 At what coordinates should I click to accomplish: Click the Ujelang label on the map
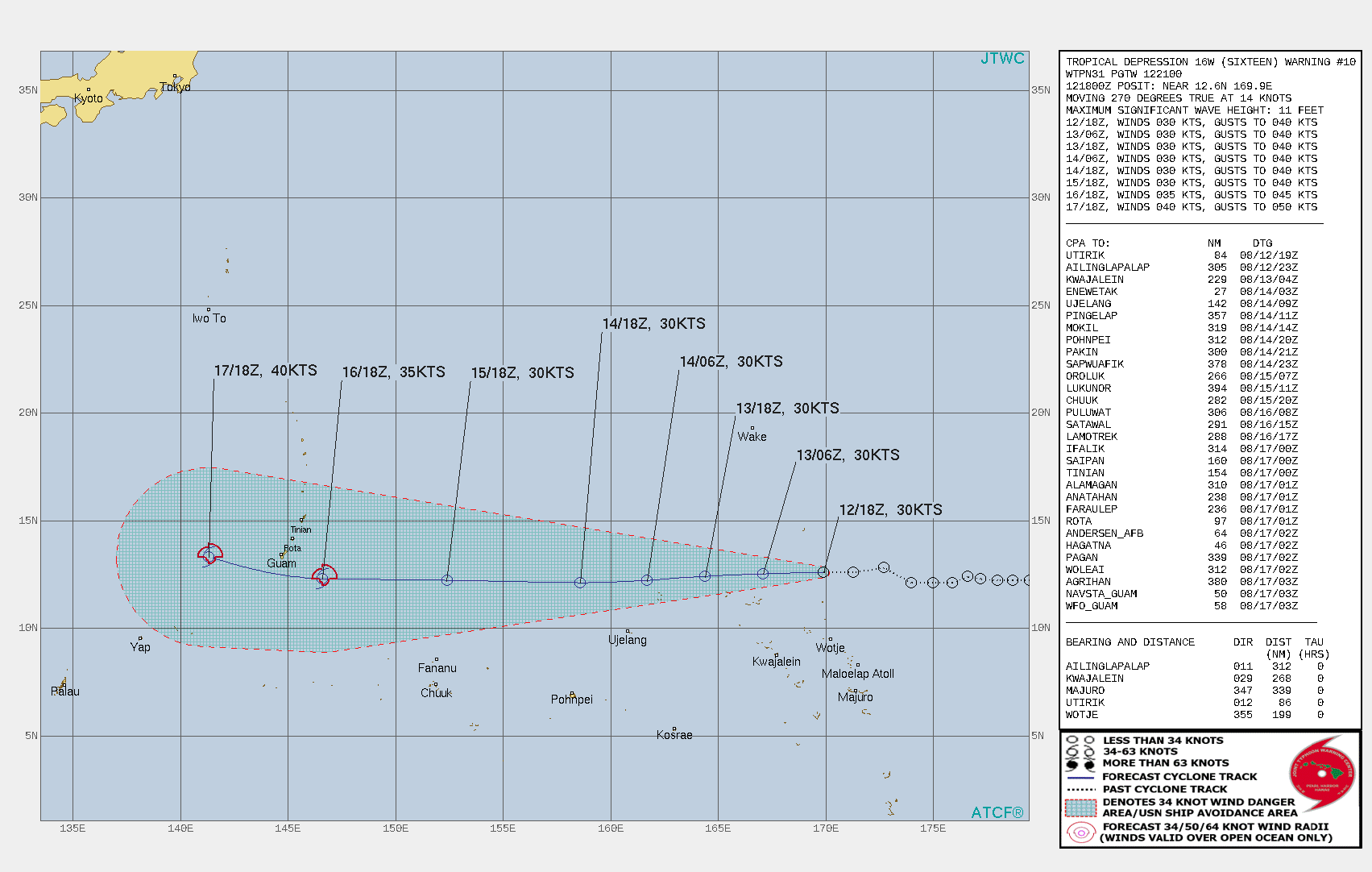click(628, 640)
